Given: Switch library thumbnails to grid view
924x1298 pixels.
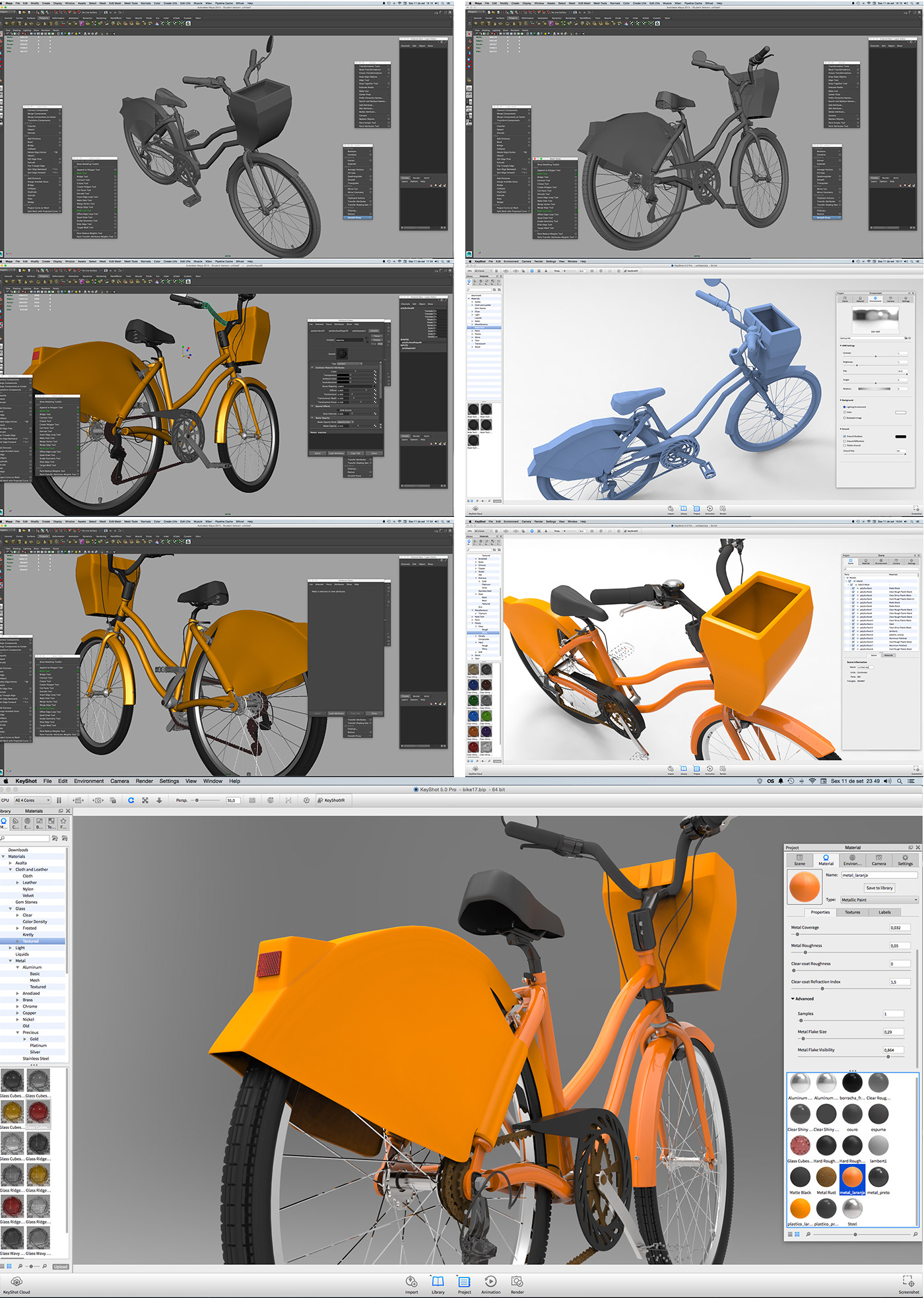Looking at the screenshot, I should [x=10, y=1266].
